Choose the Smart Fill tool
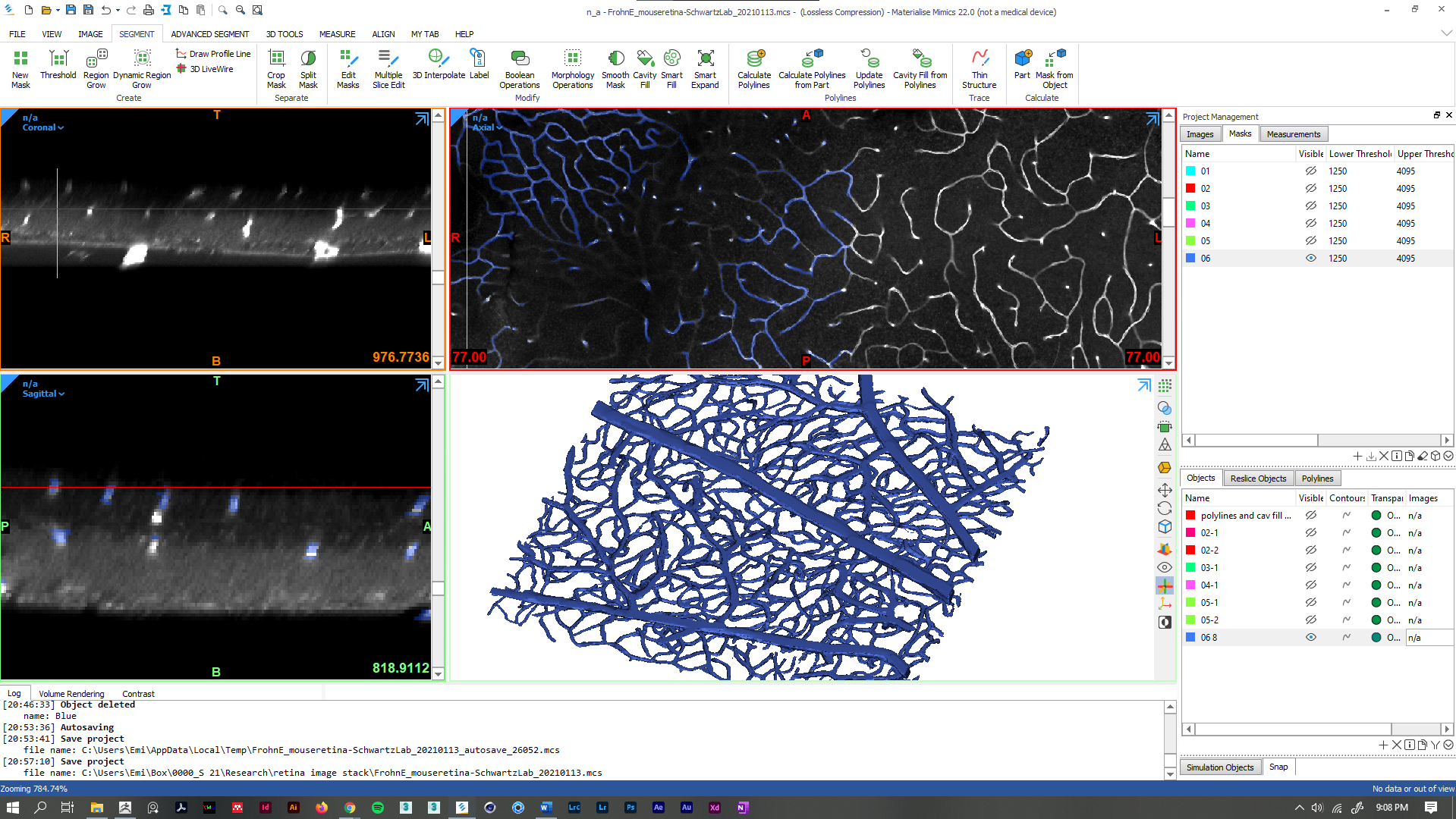Screen dimensions: 1456x819 [671, 69]
